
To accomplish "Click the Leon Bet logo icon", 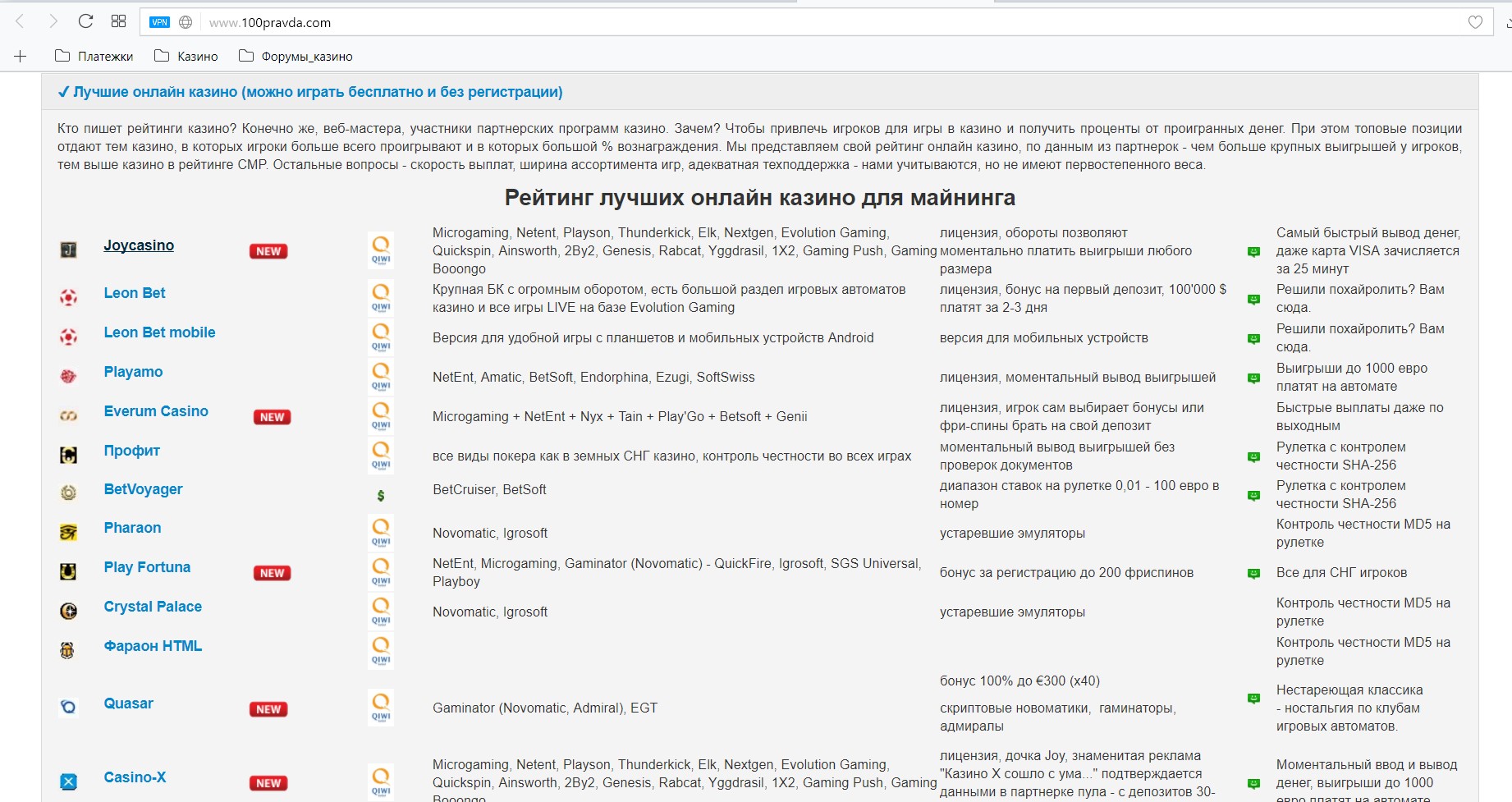I will [x=69, y=297].
